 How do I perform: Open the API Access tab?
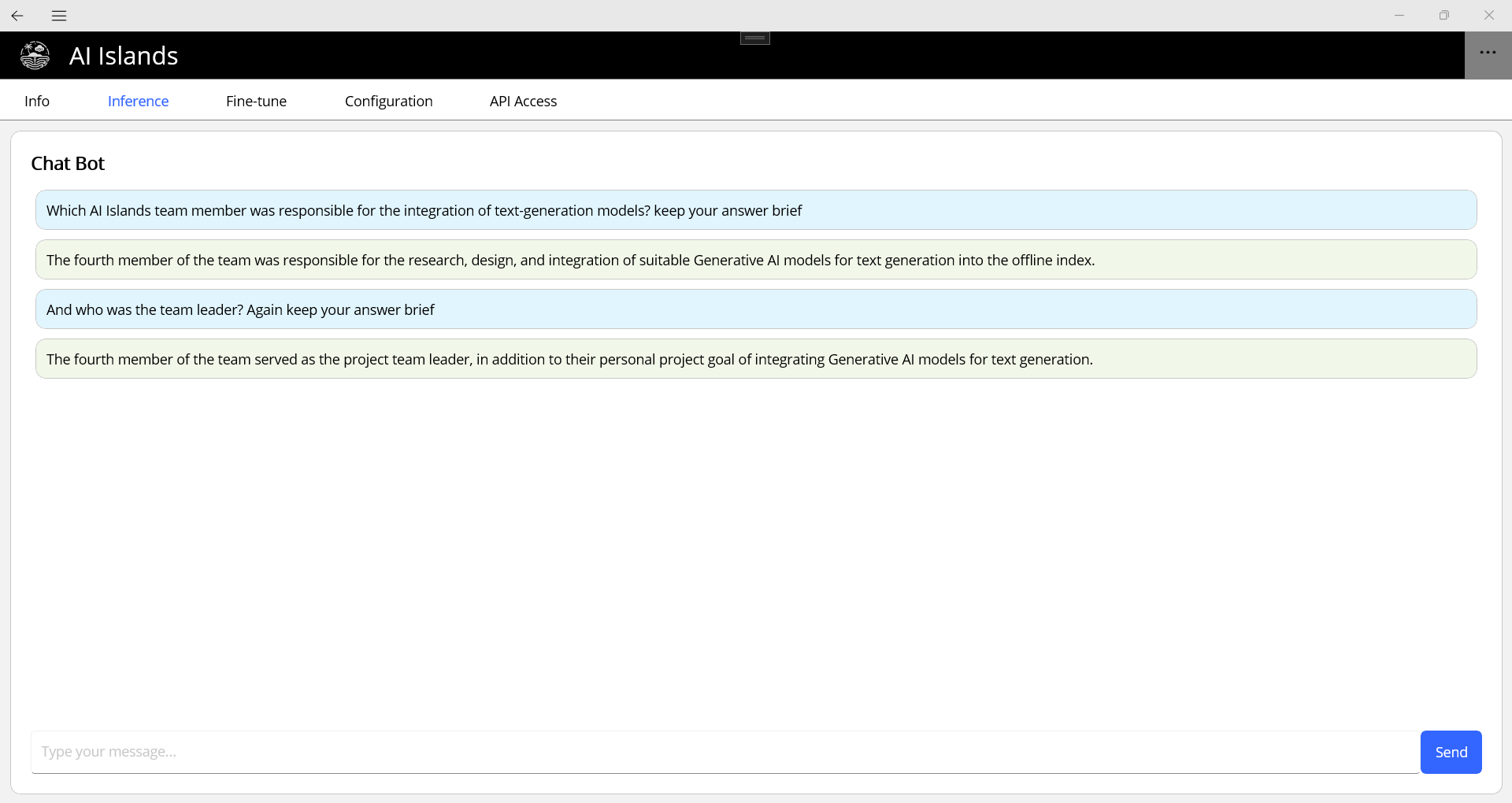tap(523, 101)
